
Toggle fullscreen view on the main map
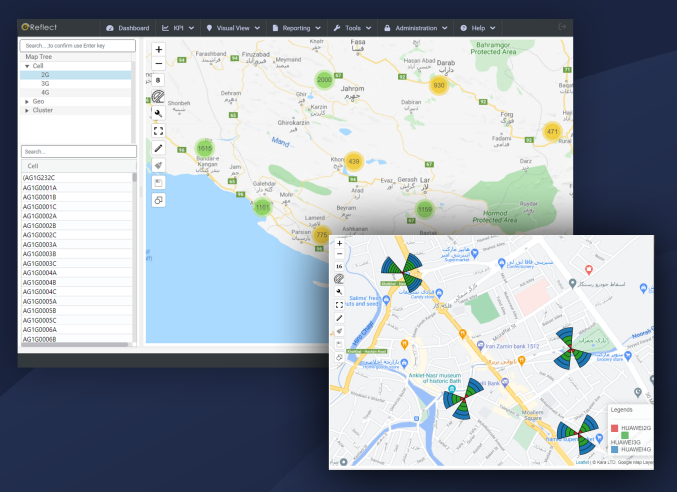158,130
